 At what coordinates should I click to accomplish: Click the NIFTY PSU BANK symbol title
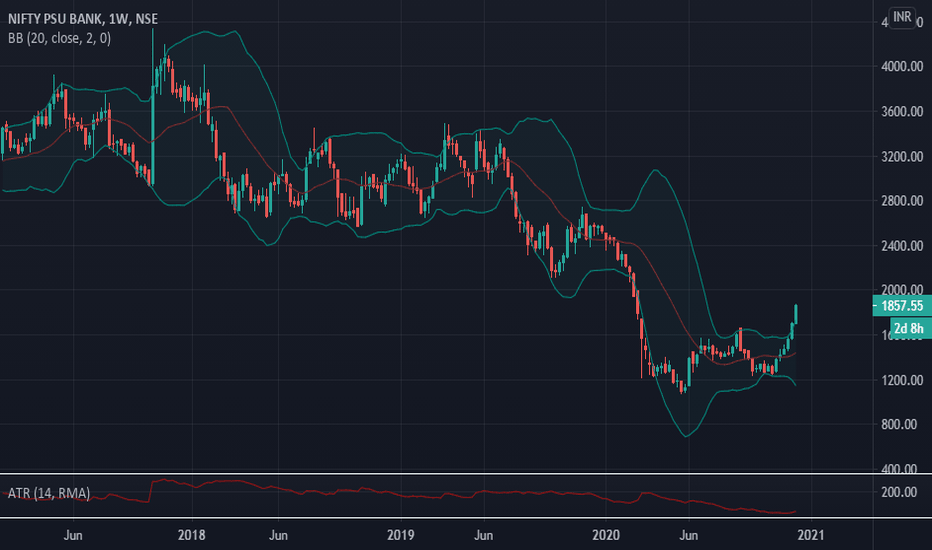point(83,19)
